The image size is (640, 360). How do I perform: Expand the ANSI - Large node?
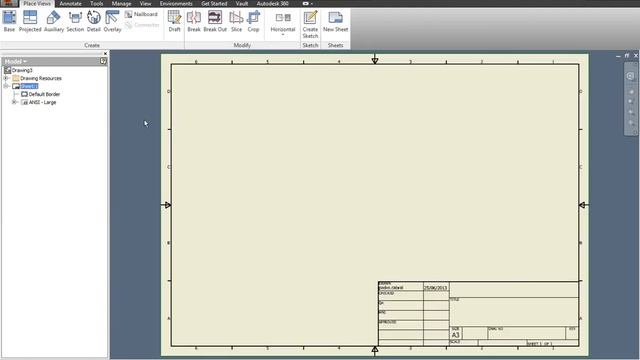pos(14,102)
